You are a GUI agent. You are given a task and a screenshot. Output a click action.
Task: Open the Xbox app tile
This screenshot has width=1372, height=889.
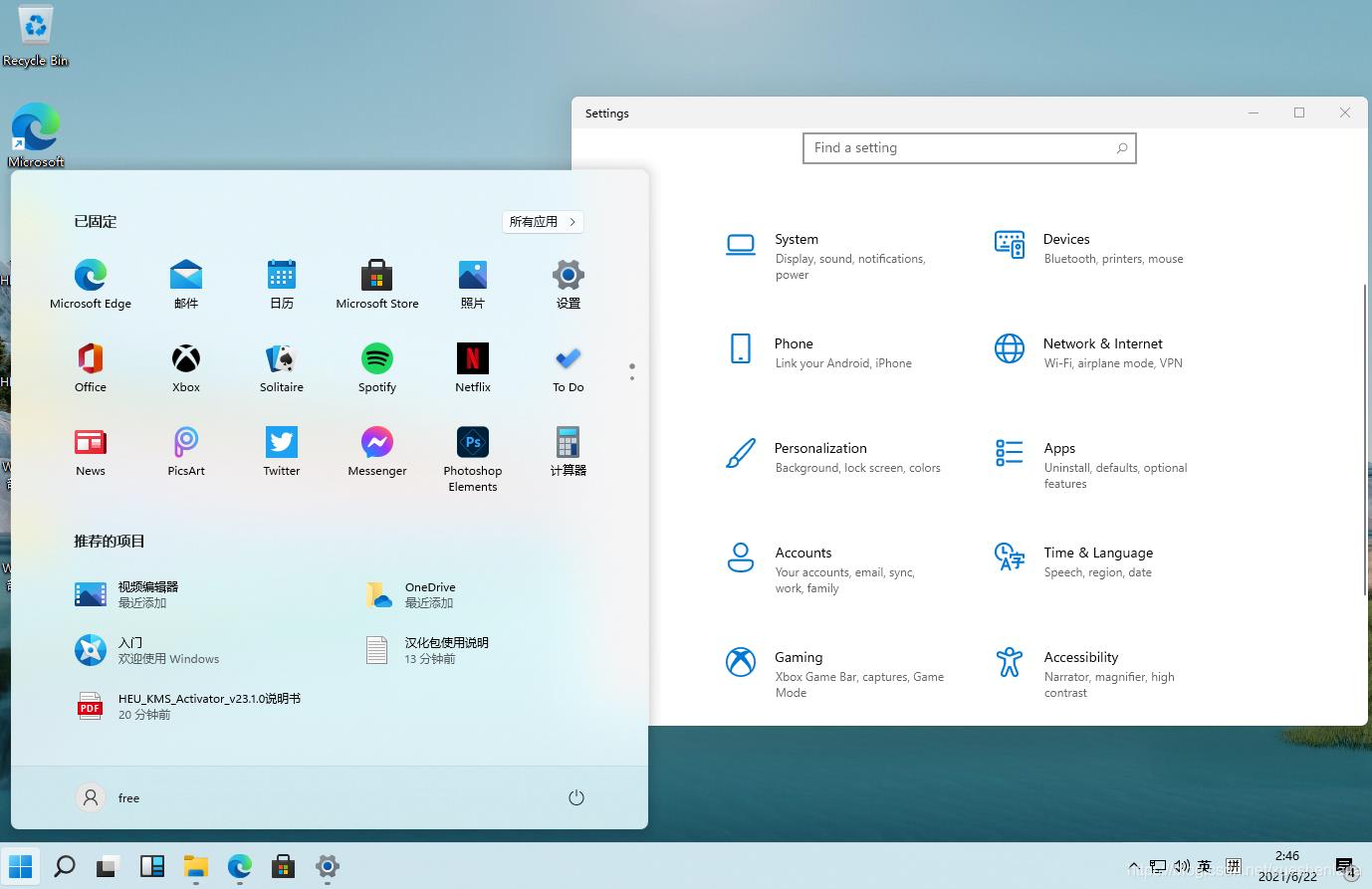[x=186, y=367]
